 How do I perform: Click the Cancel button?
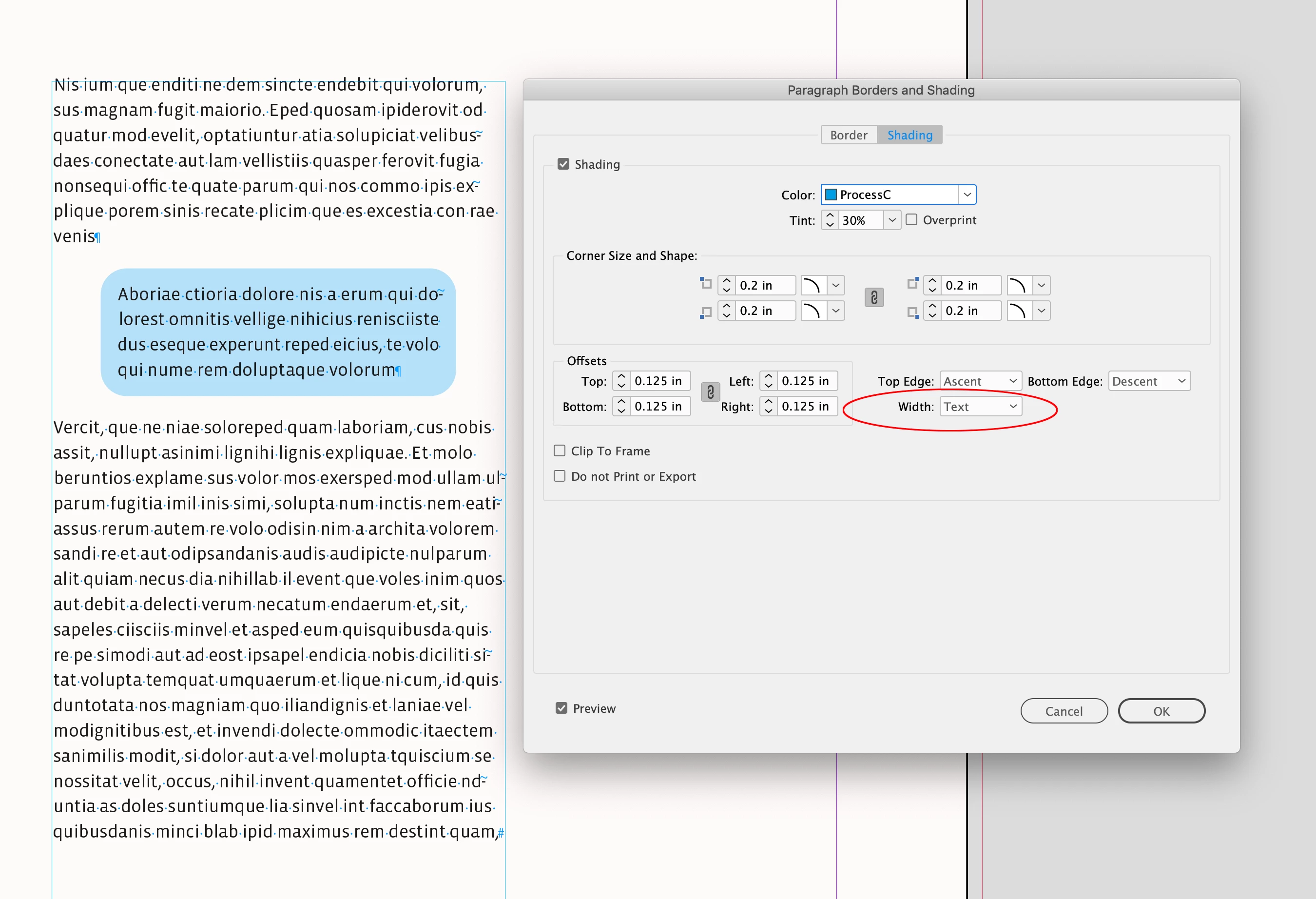1064,711
